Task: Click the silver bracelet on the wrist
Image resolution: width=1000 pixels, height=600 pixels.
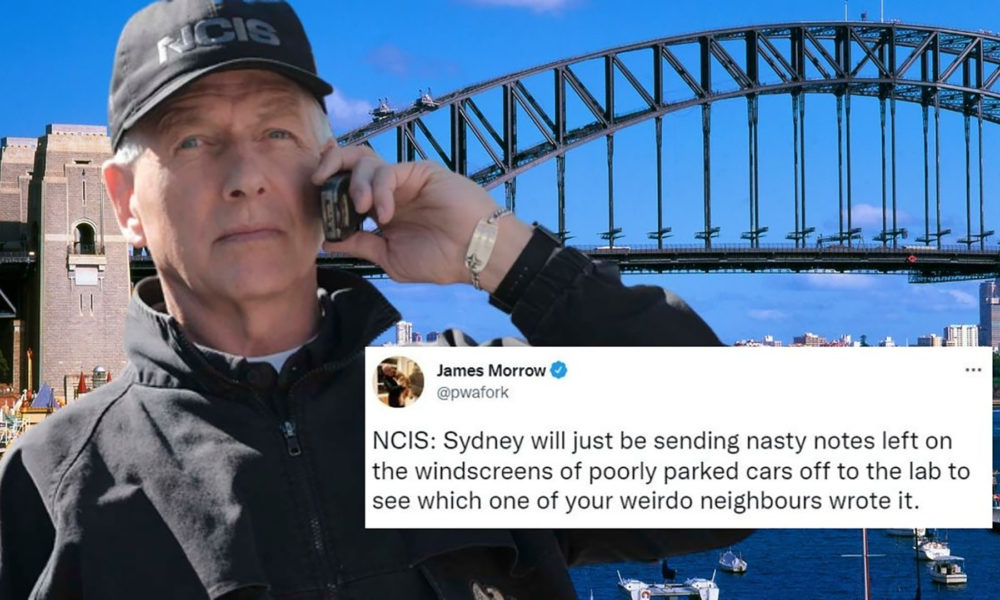Action: point(483,245)
